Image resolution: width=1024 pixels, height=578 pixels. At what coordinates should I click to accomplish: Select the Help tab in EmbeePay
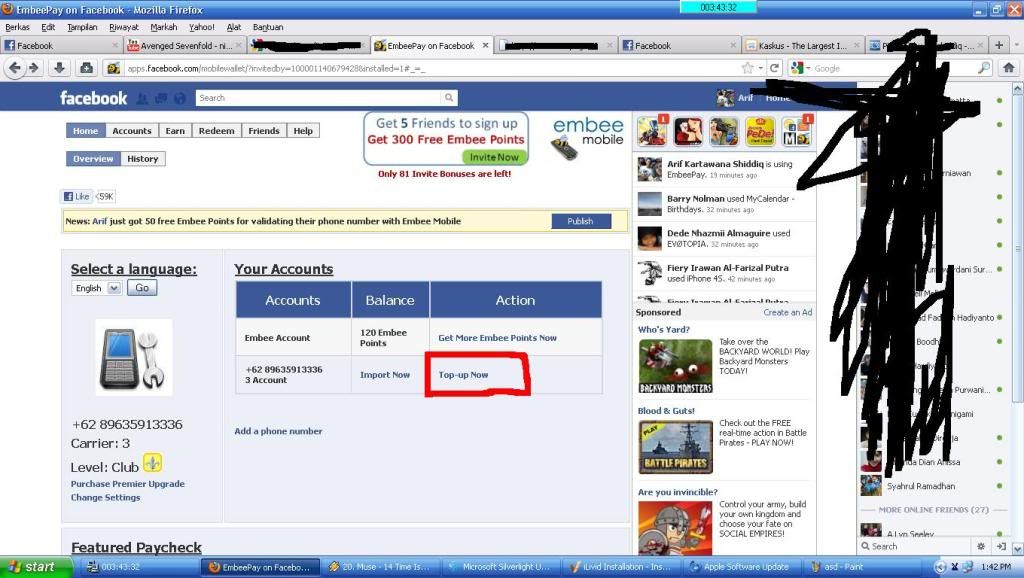pyautogui.click(x=303, y=131)
